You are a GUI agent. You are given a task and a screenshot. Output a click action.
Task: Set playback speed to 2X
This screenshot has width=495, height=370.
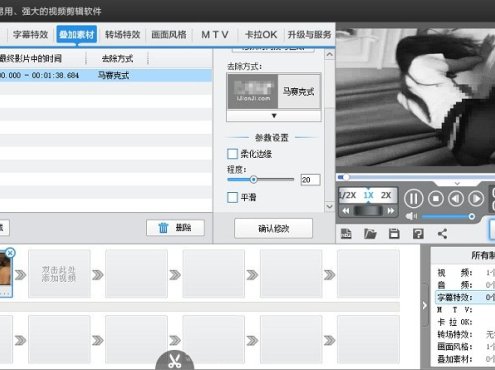(x=386, y=195)
